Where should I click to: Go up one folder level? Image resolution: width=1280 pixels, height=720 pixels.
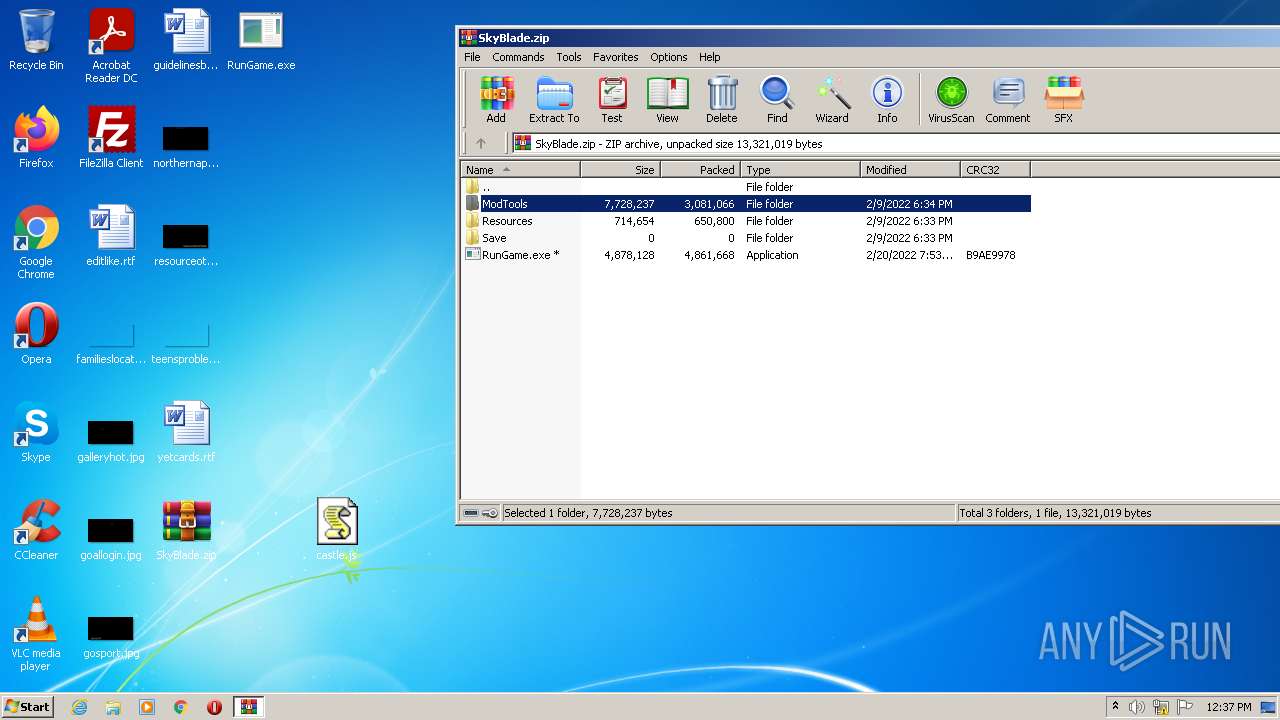[x=481, y=144]
